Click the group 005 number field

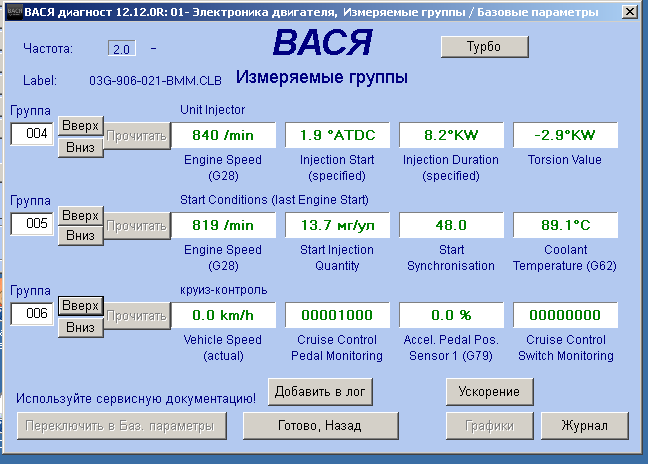click(32, 224)
